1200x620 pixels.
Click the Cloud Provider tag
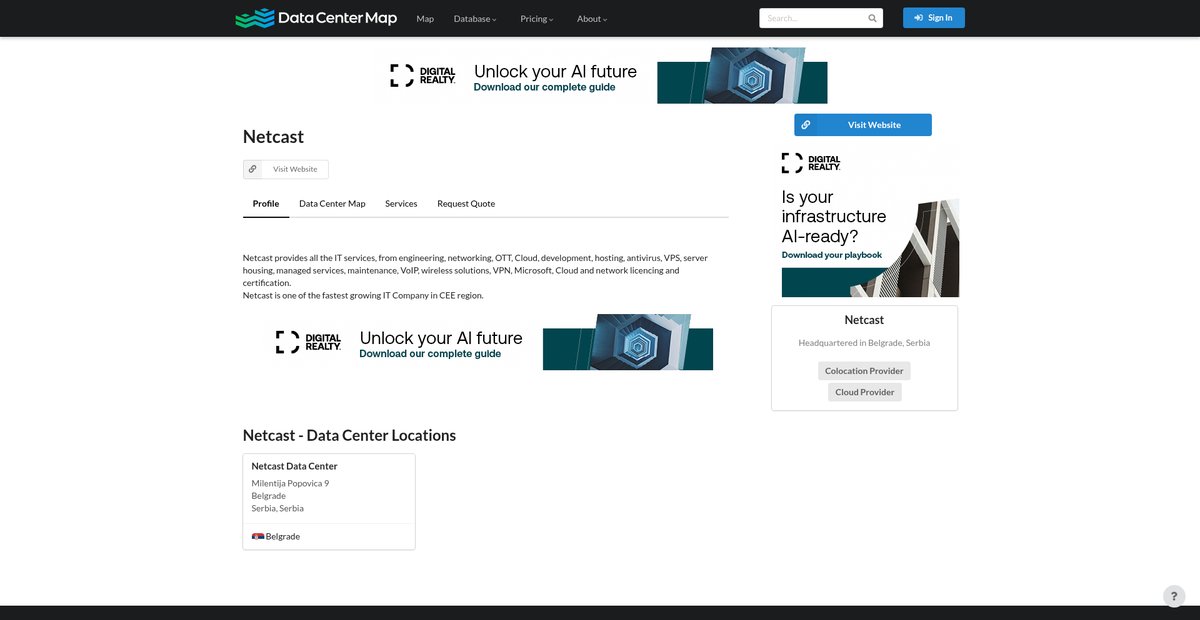click(865, 392)
